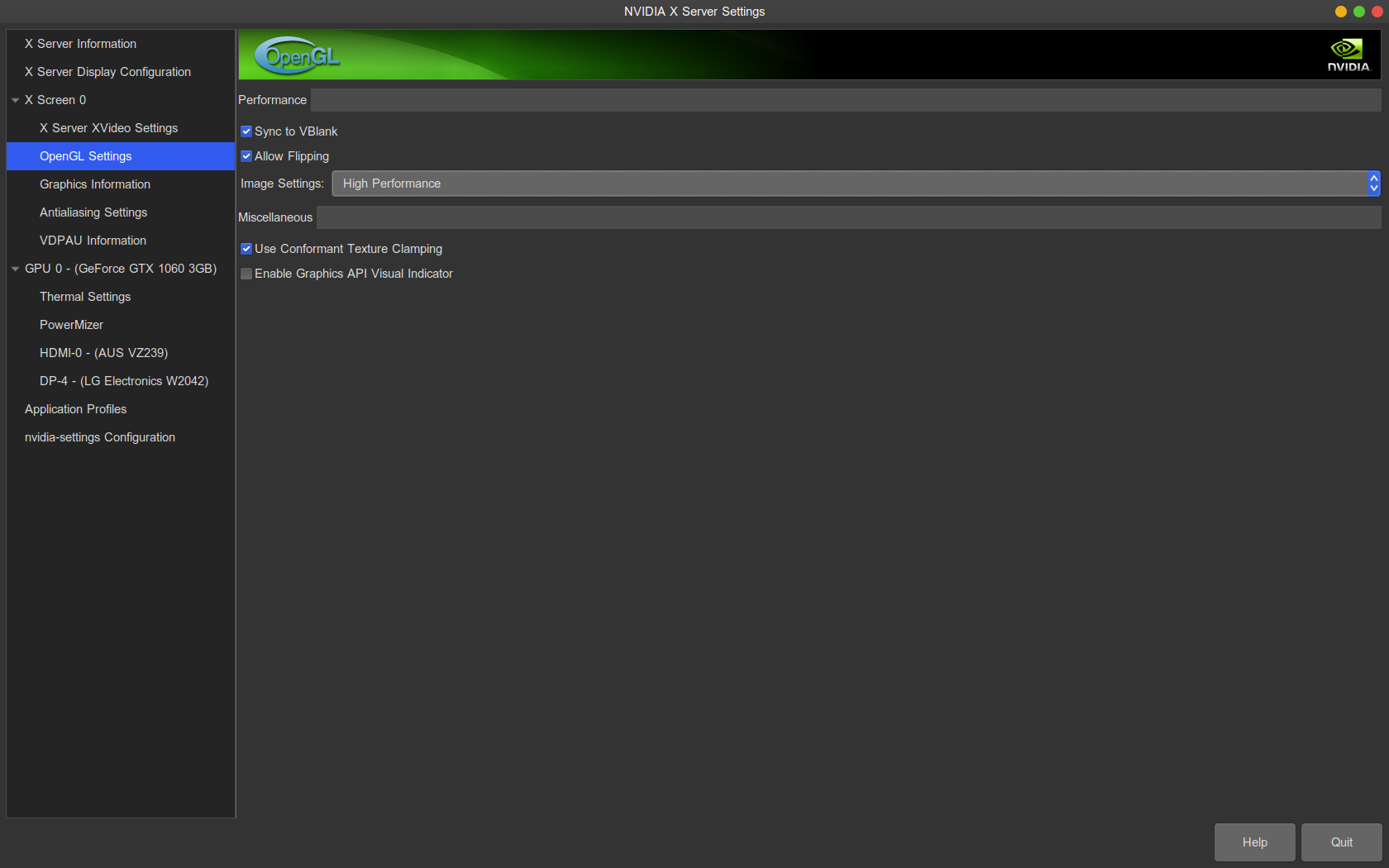Viewport: 1389px width, 868px height.
Task: Click the OpenGL logo in banner
Action: [x=298, y=55]
